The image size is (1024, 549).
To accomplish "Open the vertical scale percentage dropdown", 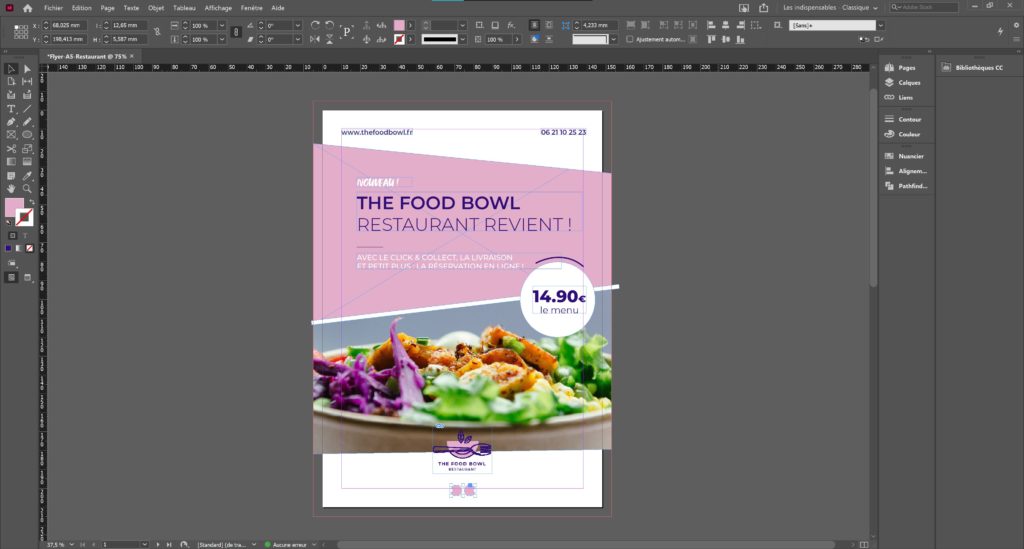I will point(222,39).
